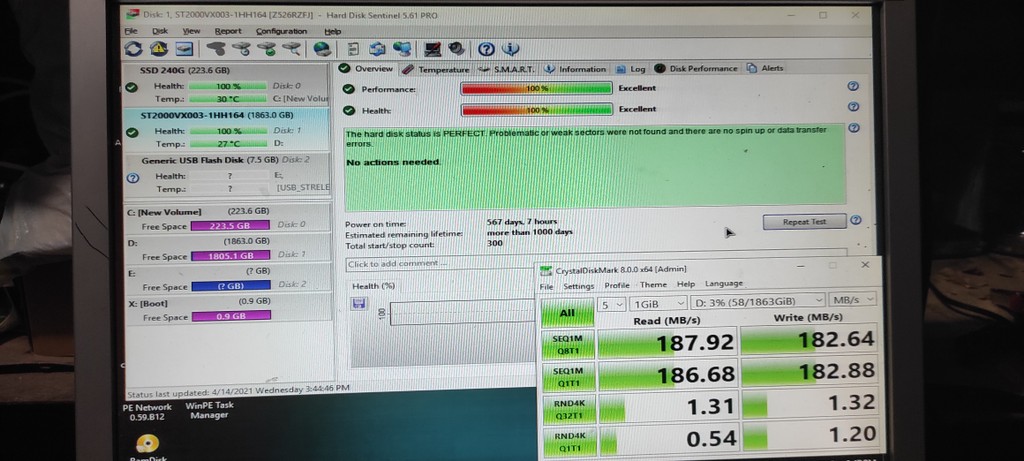This screenshot has height=461, width=1024.
Task: Switch to the S.M.A.R.T. tab
Action: pos(507,69)
